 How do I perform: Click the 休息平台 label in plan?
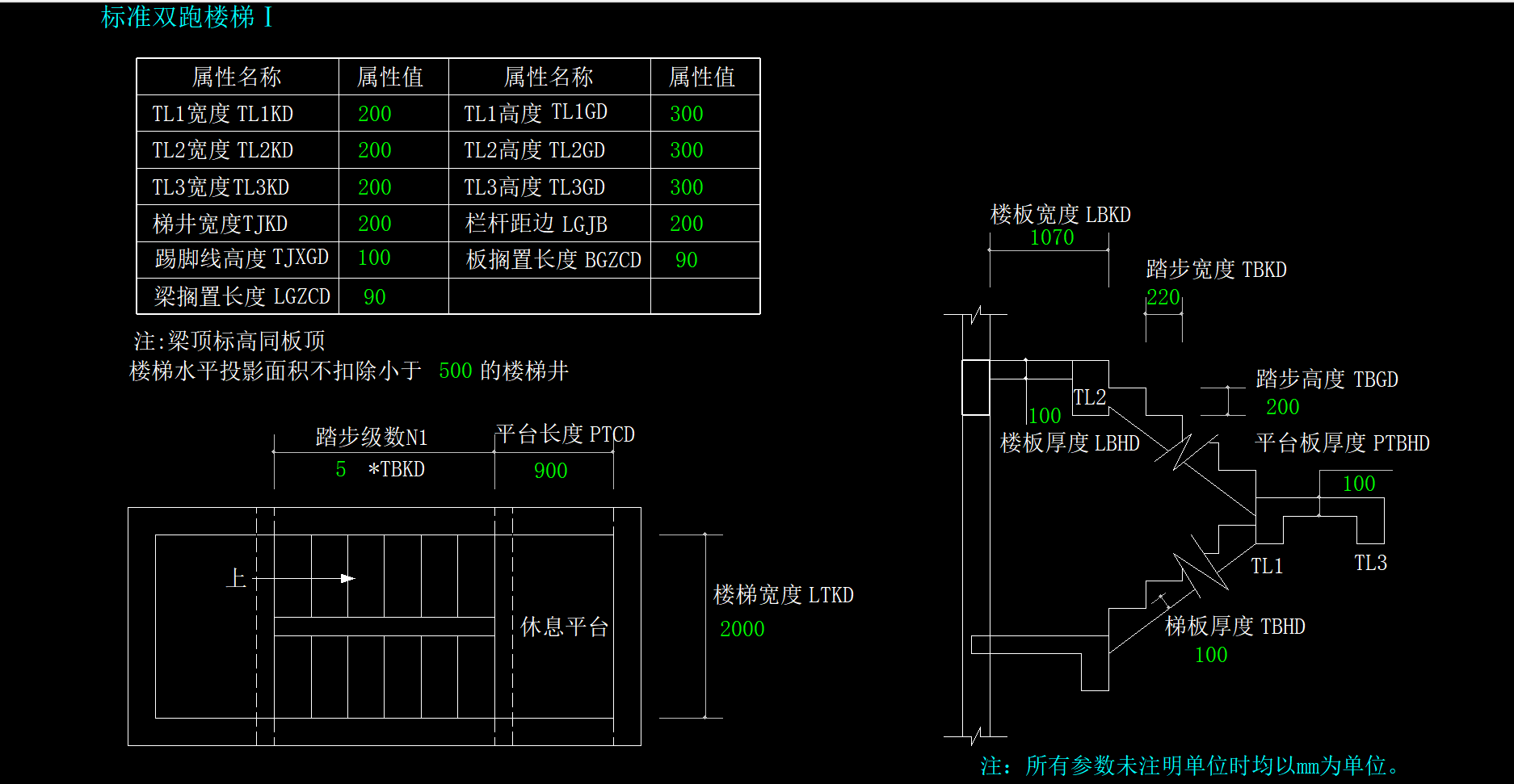point(565,627)
